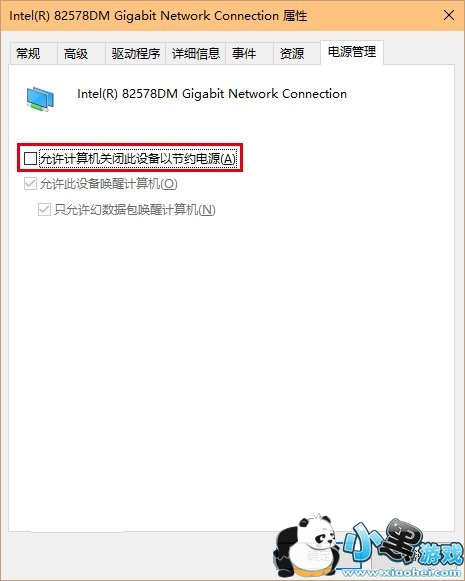Select the 电源管理 tab
465x581 pixels.
[352, 52]
